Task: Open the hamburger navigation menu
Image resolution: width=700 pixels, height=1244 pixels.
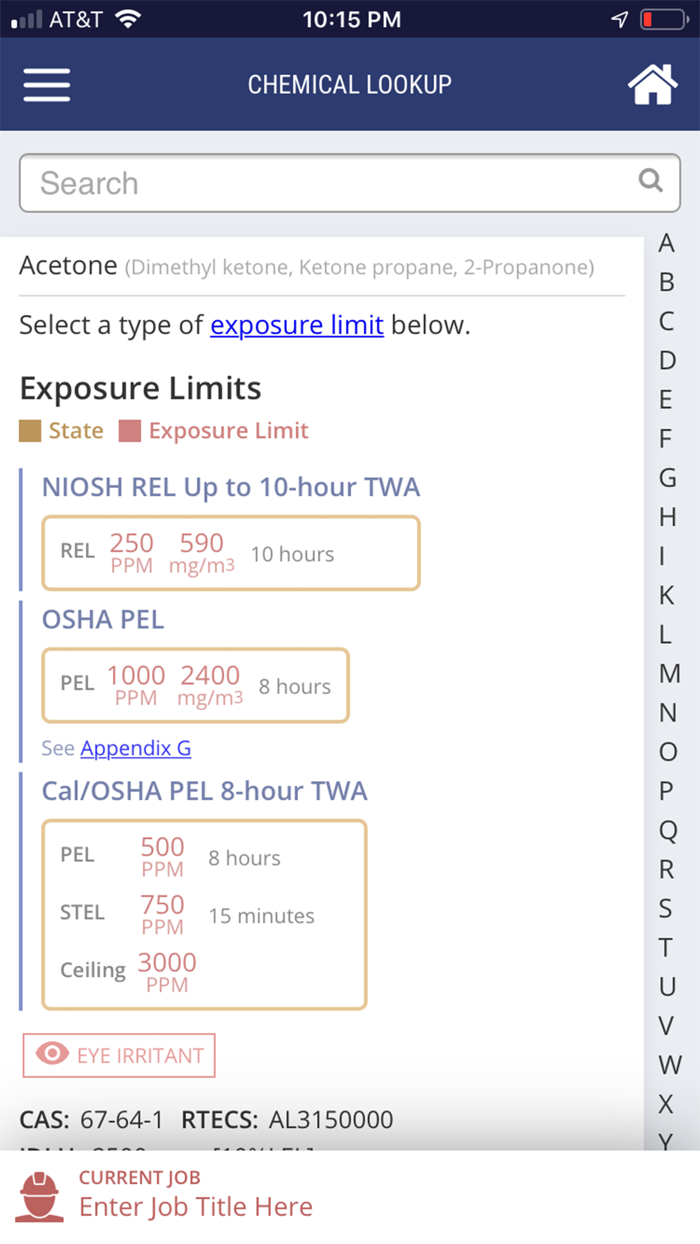Action: pyautogui.click(x=47, y=85)
